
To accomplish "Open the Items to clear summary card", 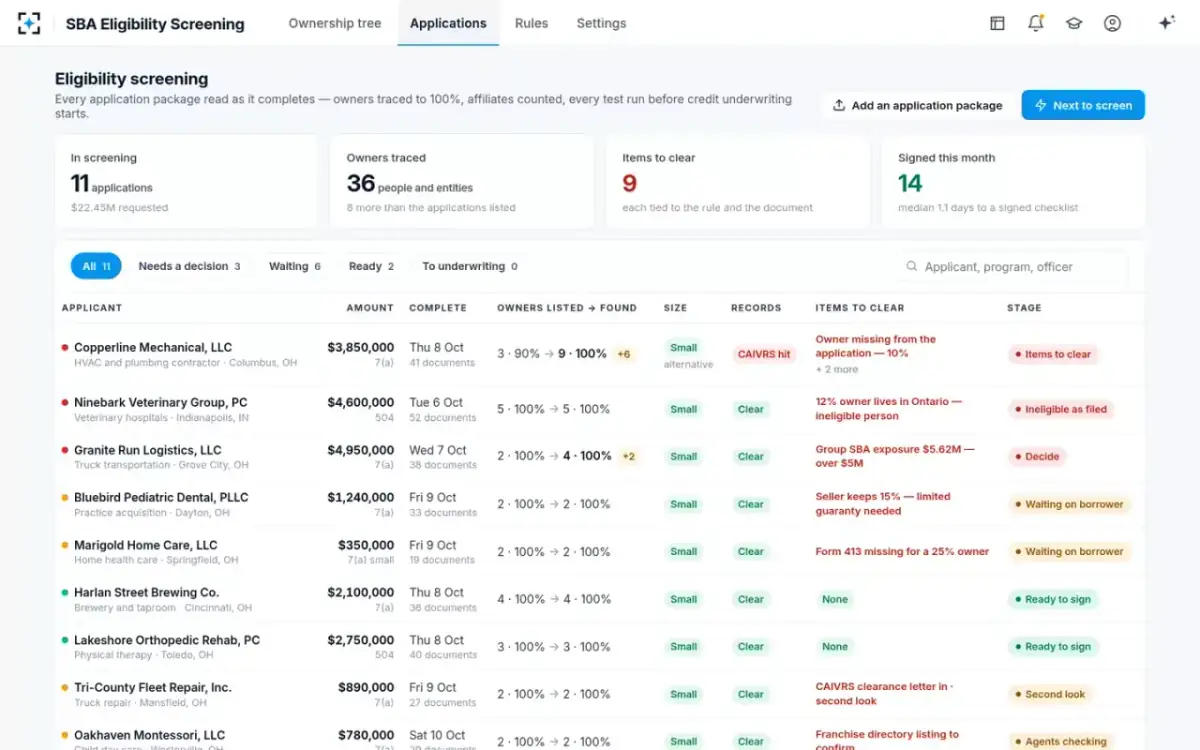I will (738, 182).
